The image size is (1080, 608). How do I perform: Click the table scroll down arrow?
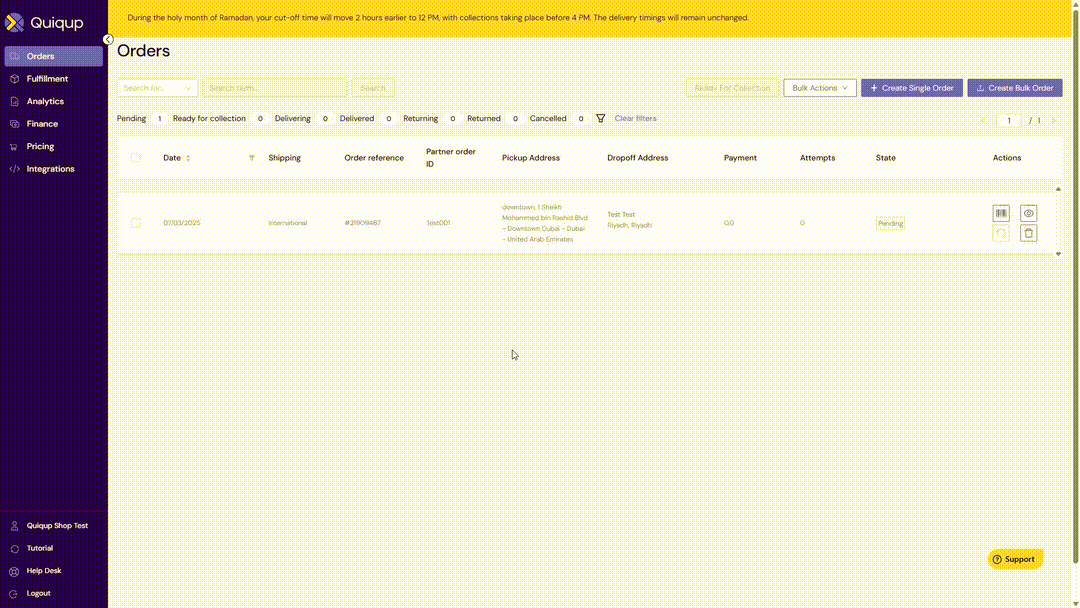1058,254
